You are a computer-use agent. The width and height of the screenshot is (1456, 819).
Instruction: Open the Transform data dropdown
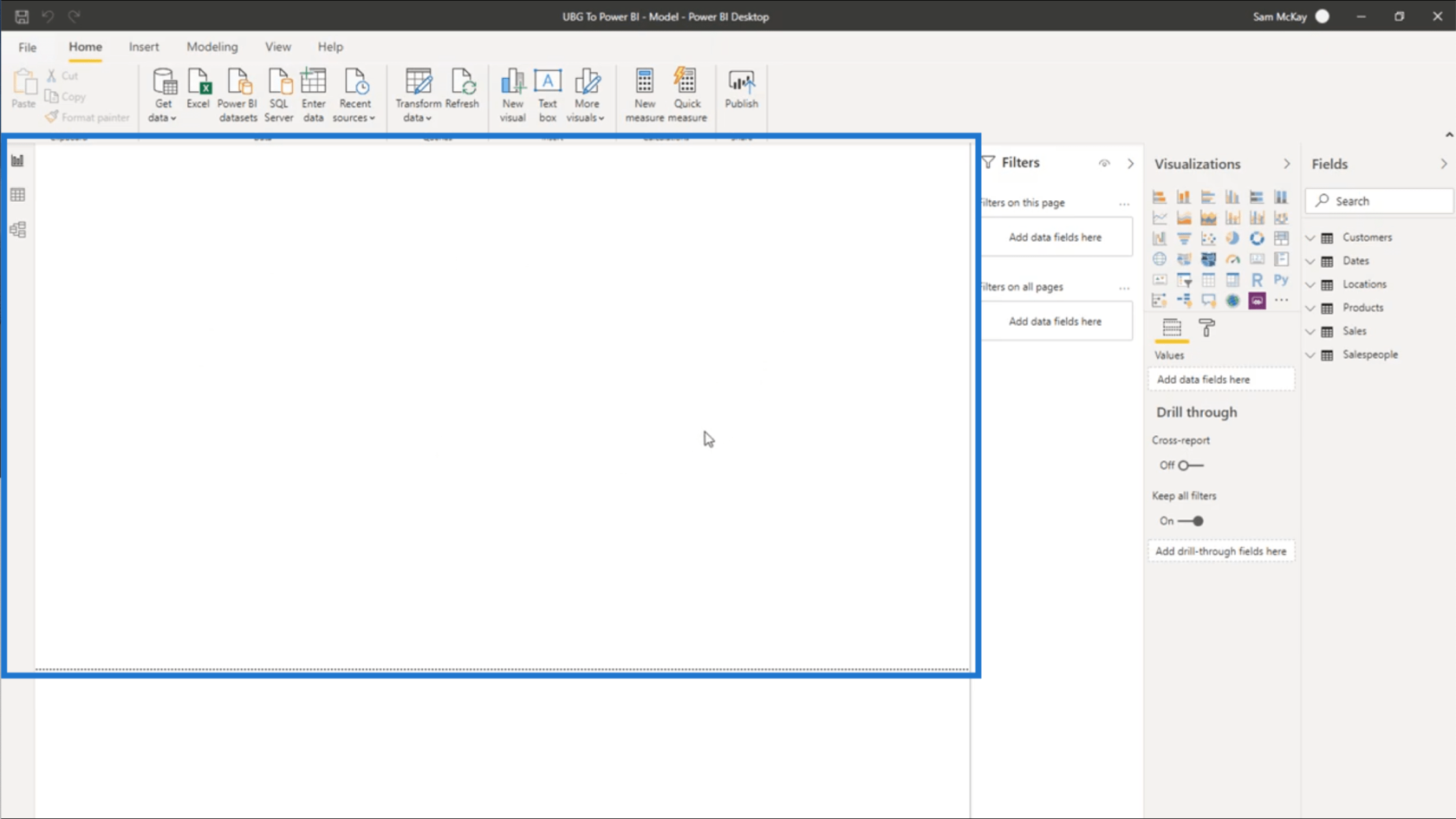coord(418,95)
